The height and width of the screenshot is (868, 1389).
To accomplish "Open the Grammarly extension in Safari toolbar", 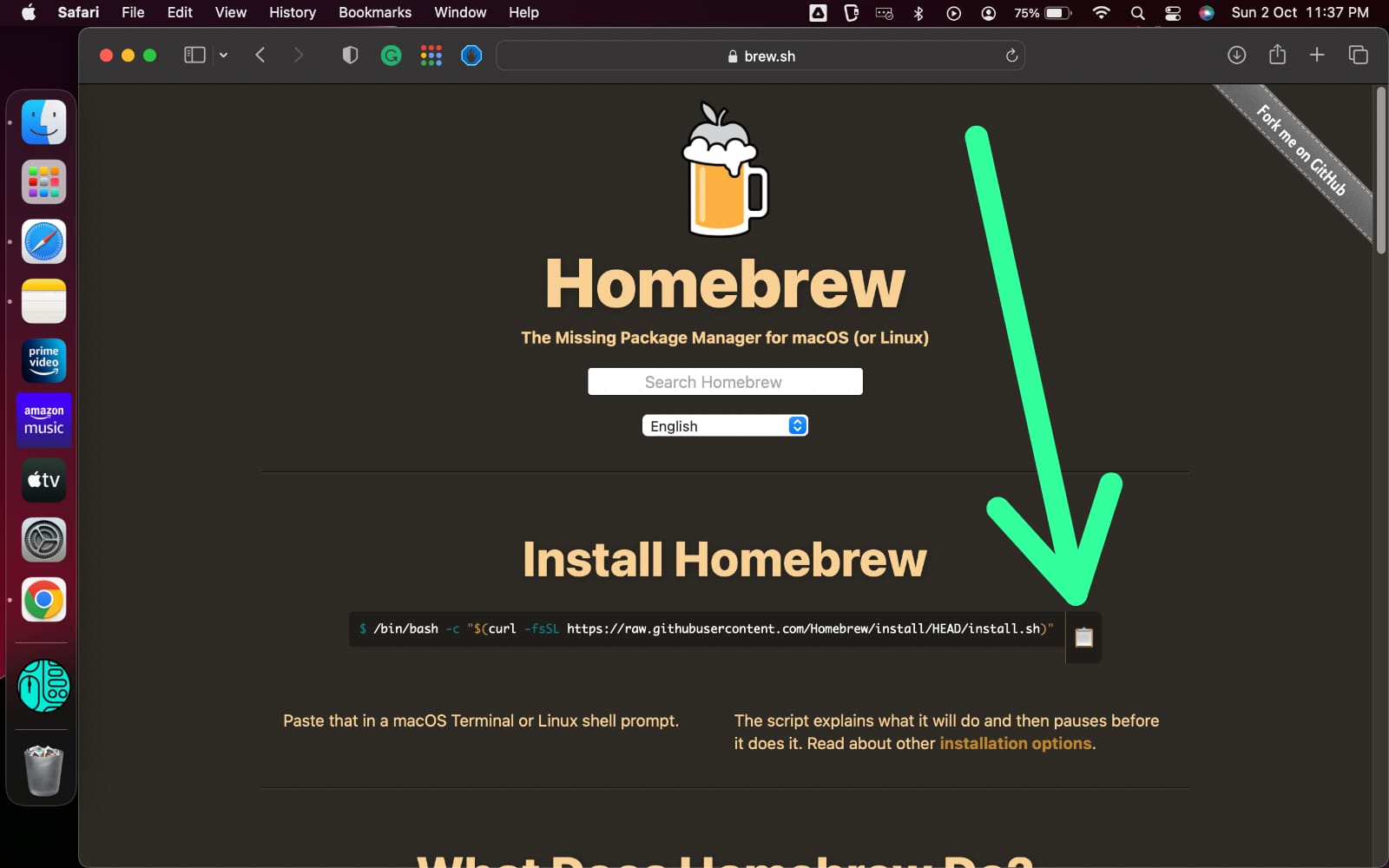I will (391, 55).
